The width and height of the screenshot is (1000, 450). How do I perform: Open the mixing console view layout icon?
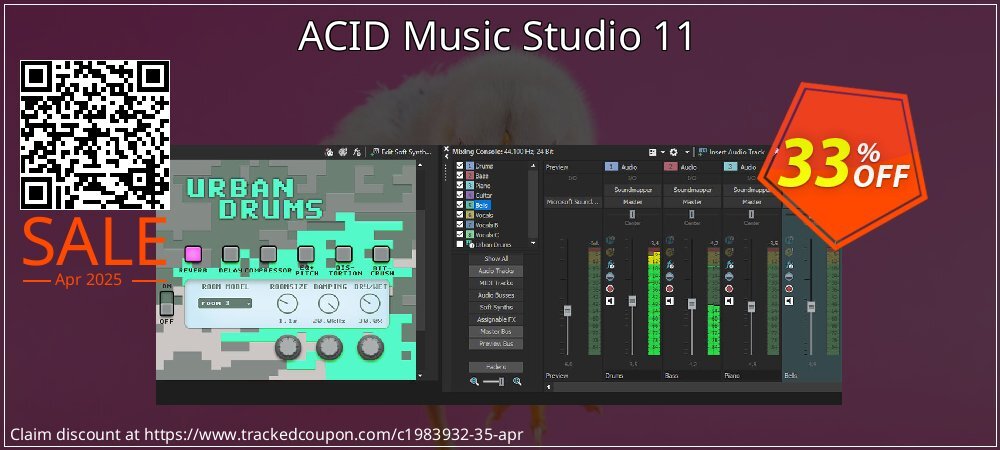(652, 152)
